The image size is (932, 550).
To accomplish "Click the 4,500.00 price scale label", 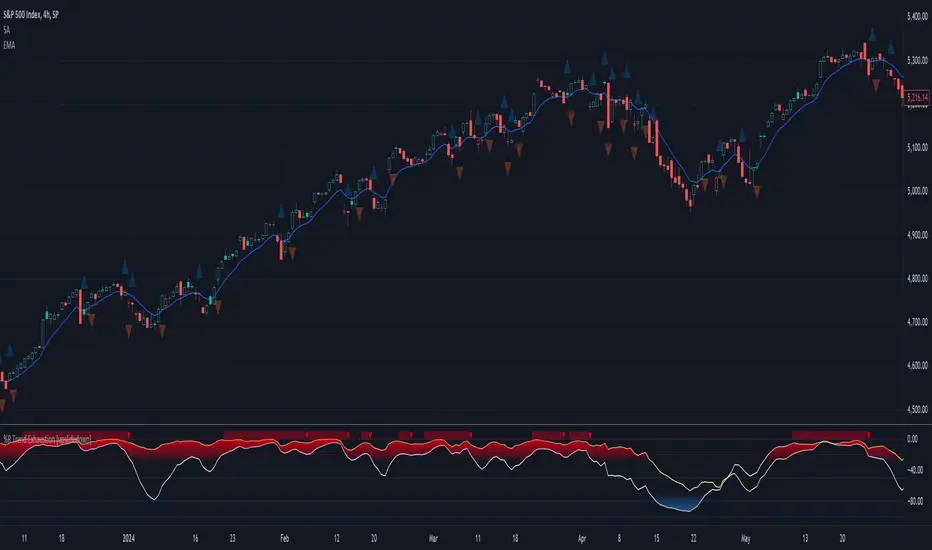I will click(917, 409).
